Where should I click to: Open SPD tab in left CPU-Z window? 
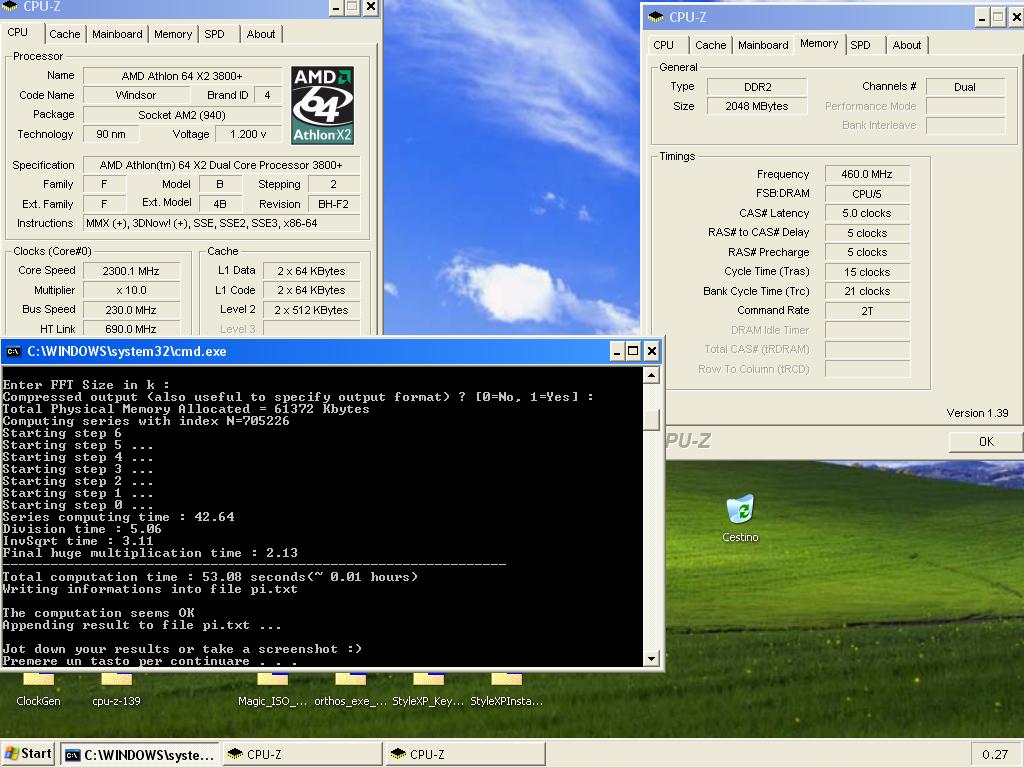pos(214,34)
